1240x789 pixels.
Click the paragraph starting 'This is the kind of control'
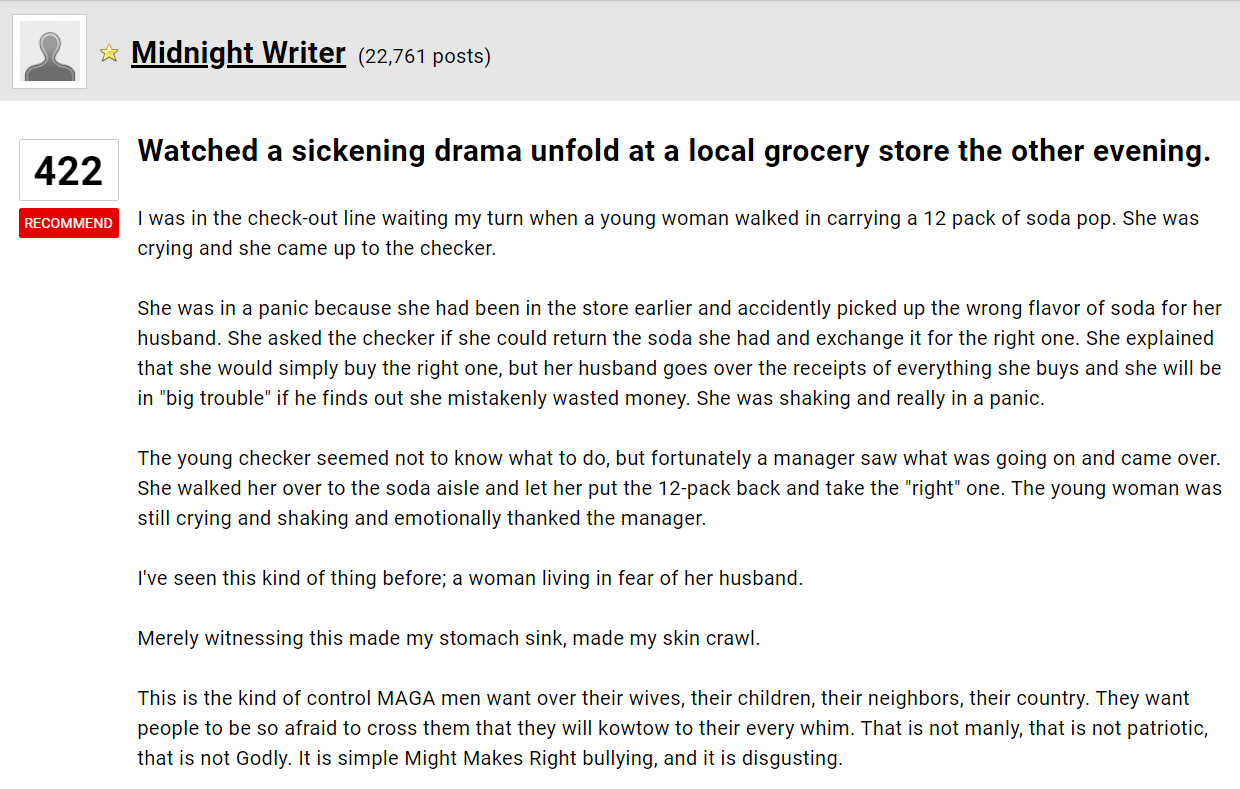[673, 728]
